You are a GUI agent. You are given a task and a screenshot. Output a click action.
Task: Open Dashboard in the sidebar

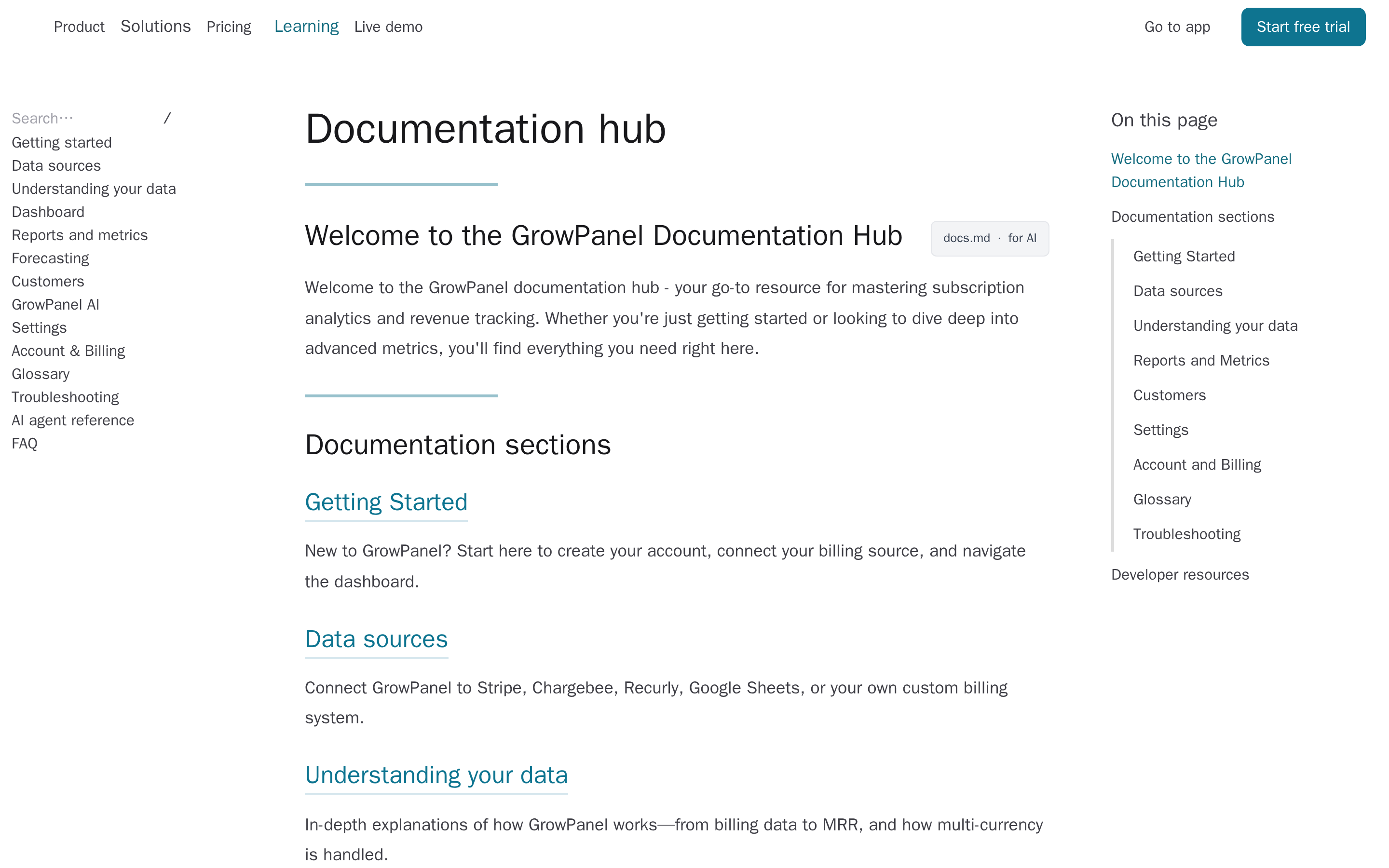[x=48, y=212]
